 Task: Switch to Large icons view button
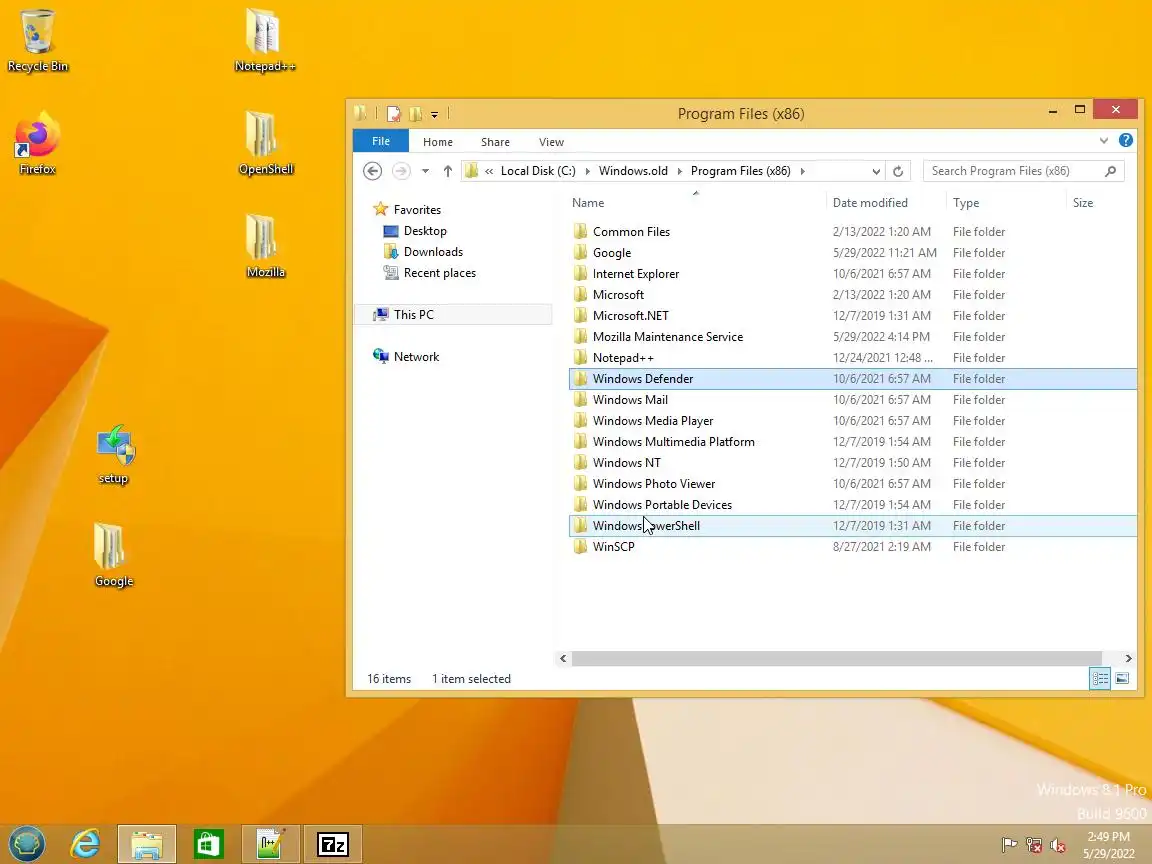pos(1122,679)
